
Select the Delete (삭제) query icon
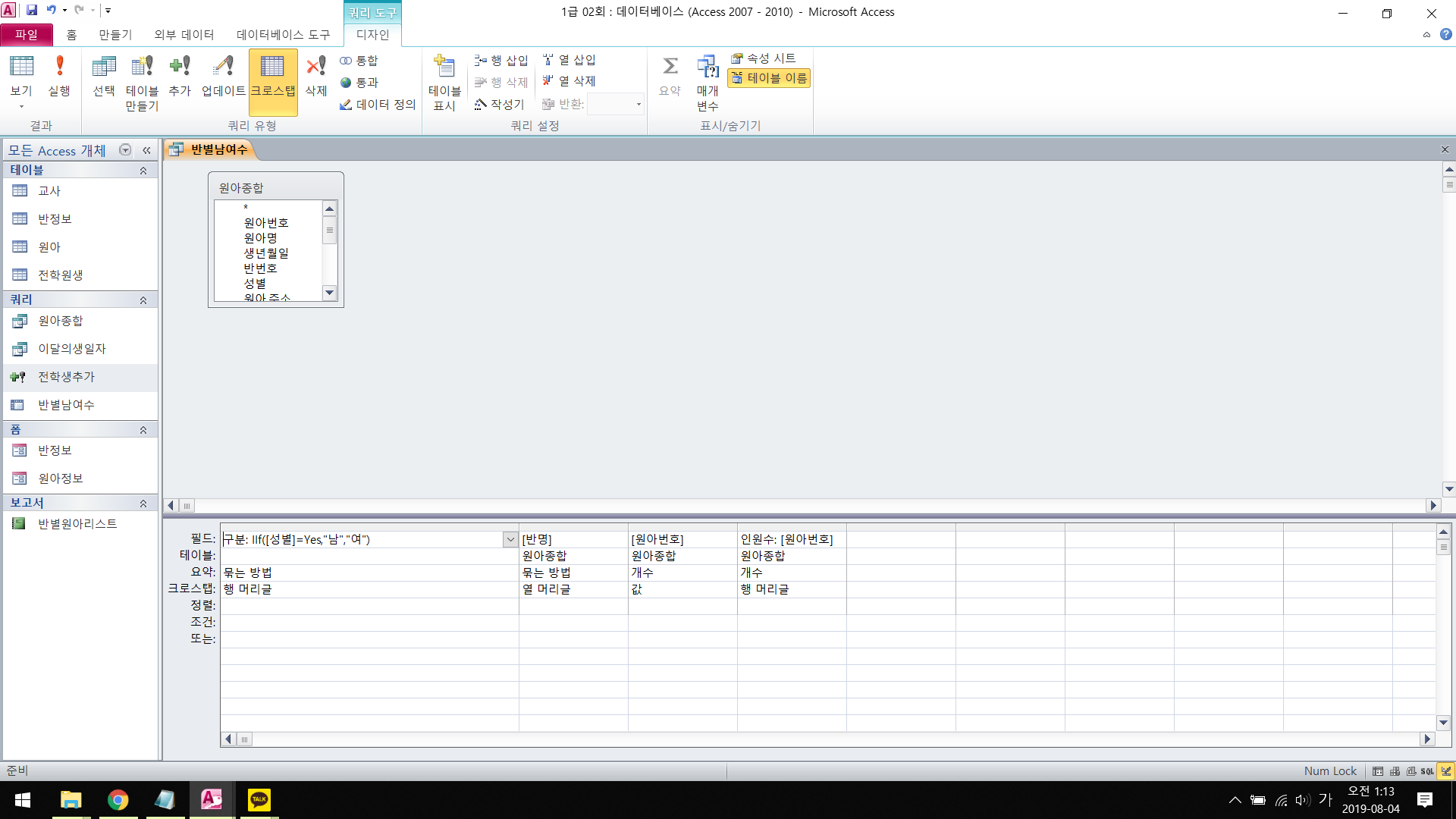tap(315, 74)
